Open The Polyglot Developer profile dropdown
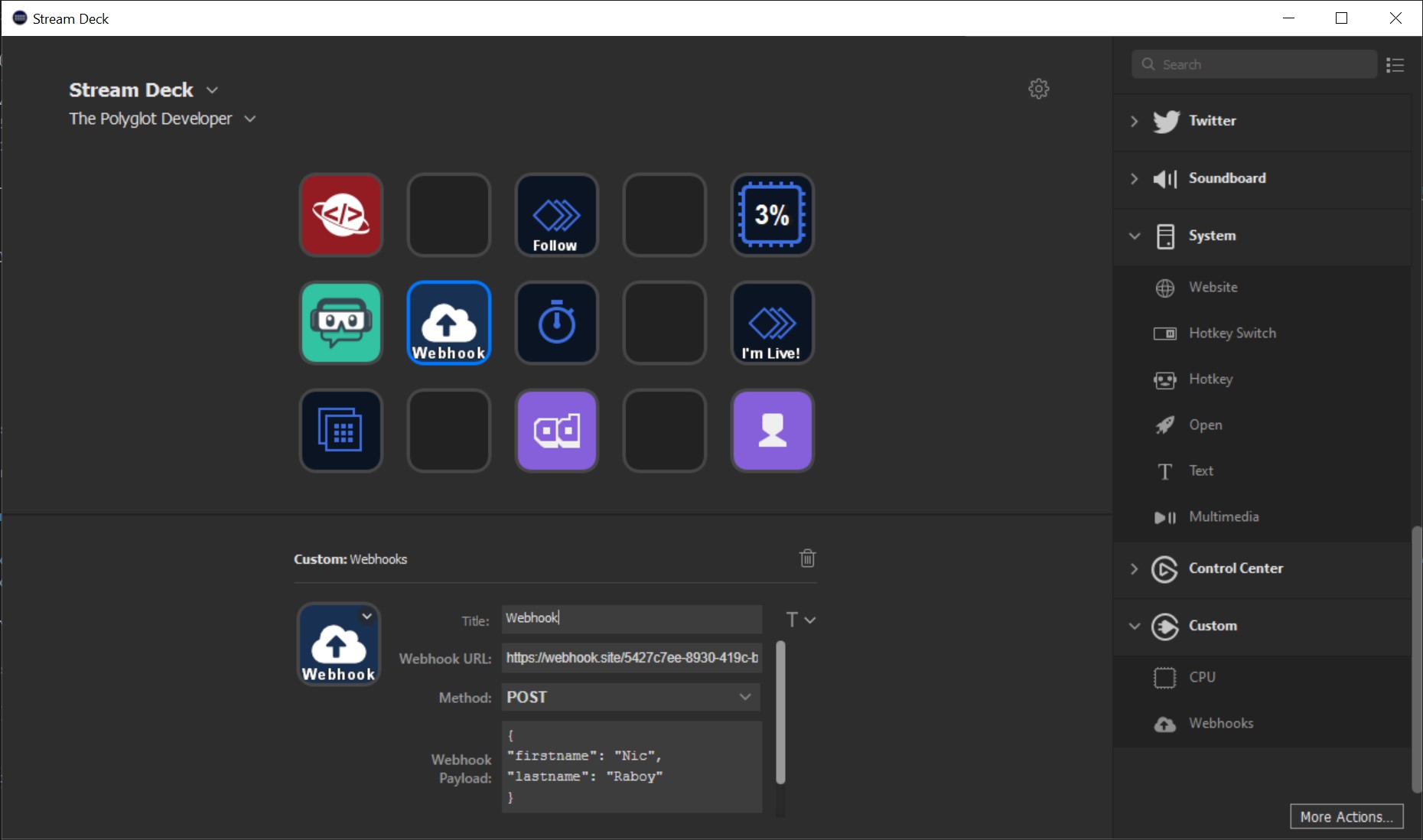The width and height of the screenshot is (1423, 840). tap(250, 119)
